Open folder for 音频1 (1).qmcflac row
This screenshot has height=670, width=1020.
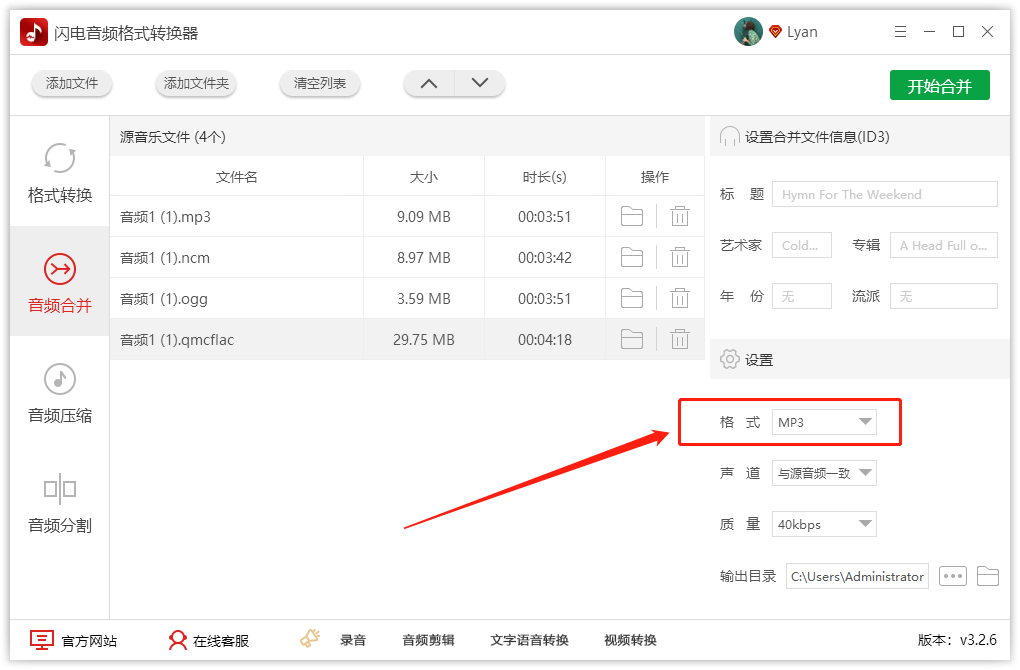tap(632, 340)
